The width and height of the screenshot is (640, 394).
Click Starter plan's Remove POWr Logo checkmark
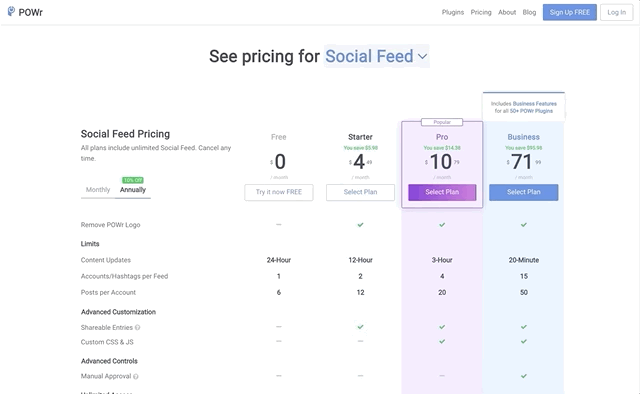pyautogui.click(x=360, y=225)
